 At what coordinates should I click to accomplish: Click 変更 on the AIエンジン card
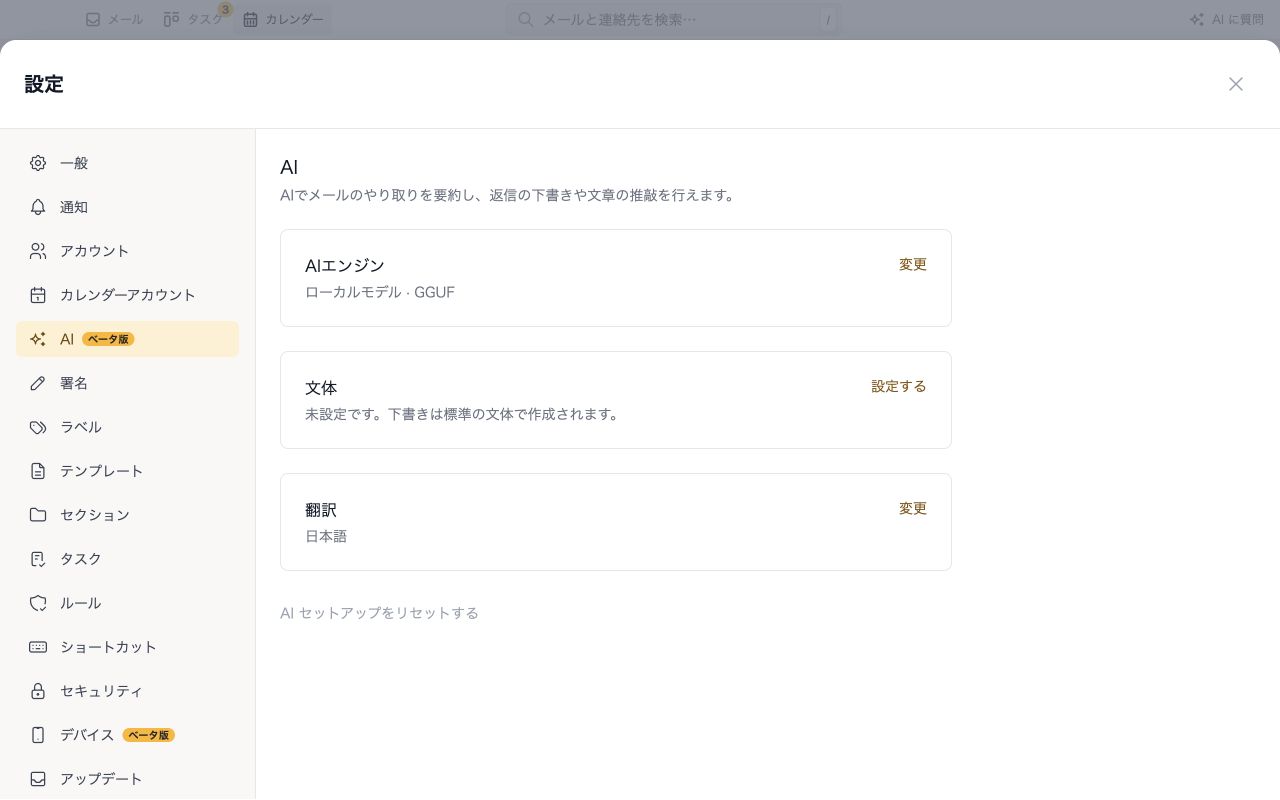tap(912, 264)
